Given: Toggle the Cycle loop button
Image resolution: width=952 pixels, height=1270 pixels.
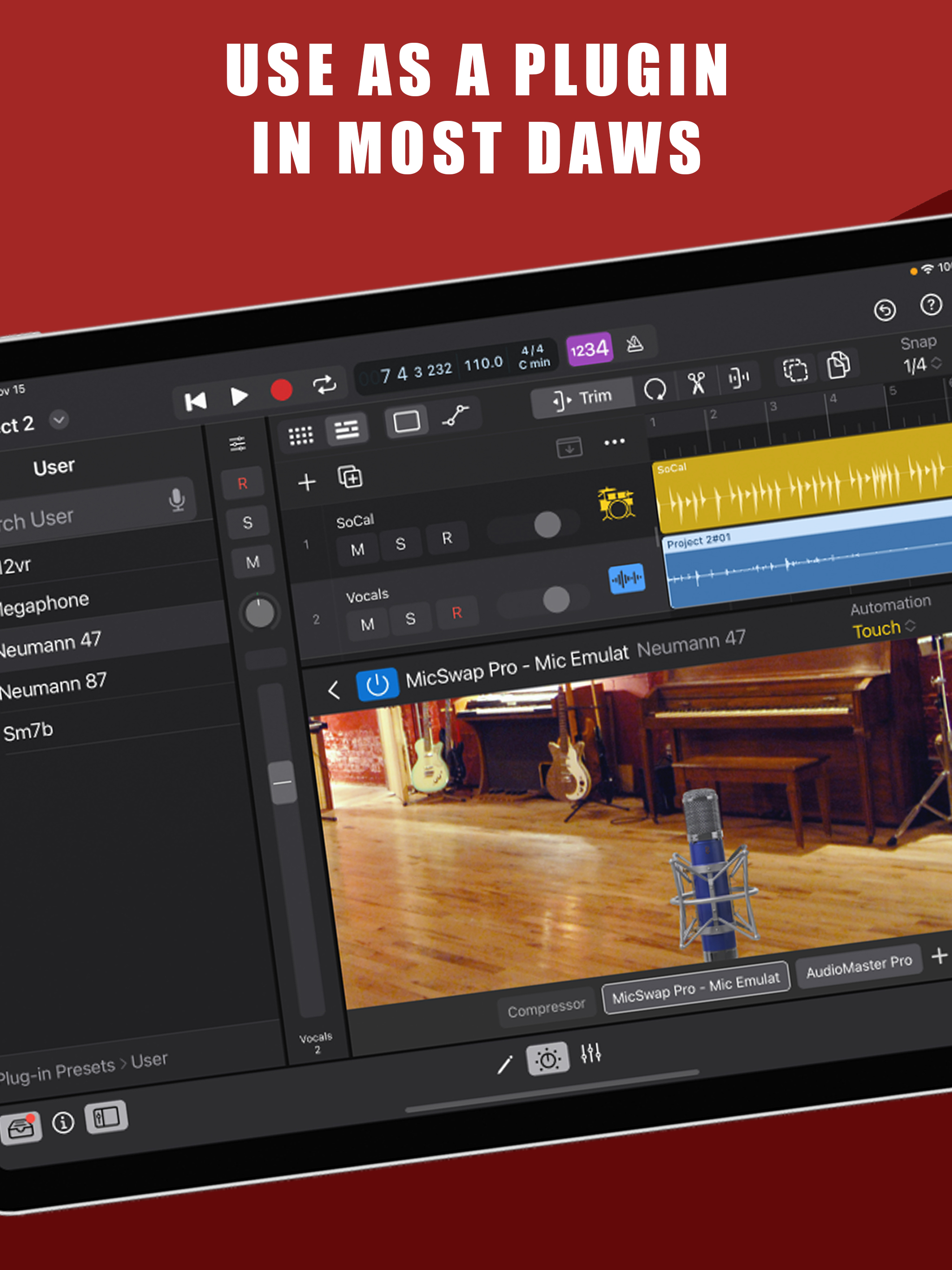Looking at the screenshot, I should [324, 384].
